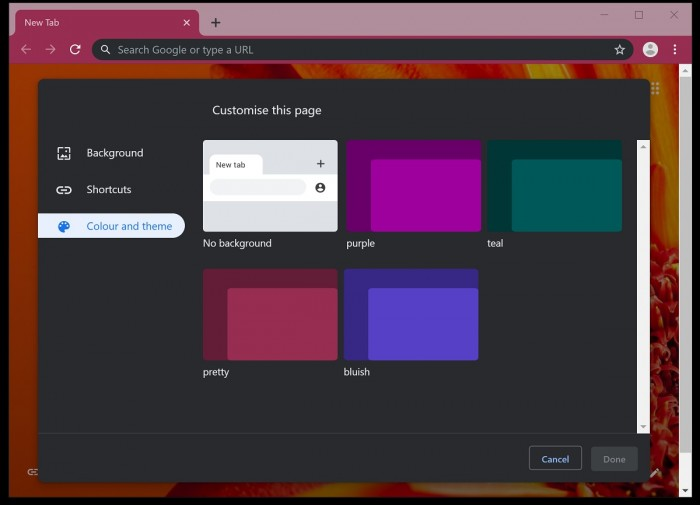Choose the No background thumbnail
Viewport: 700px width, 505px height.
pyautogui.click(x=270, y=186)
